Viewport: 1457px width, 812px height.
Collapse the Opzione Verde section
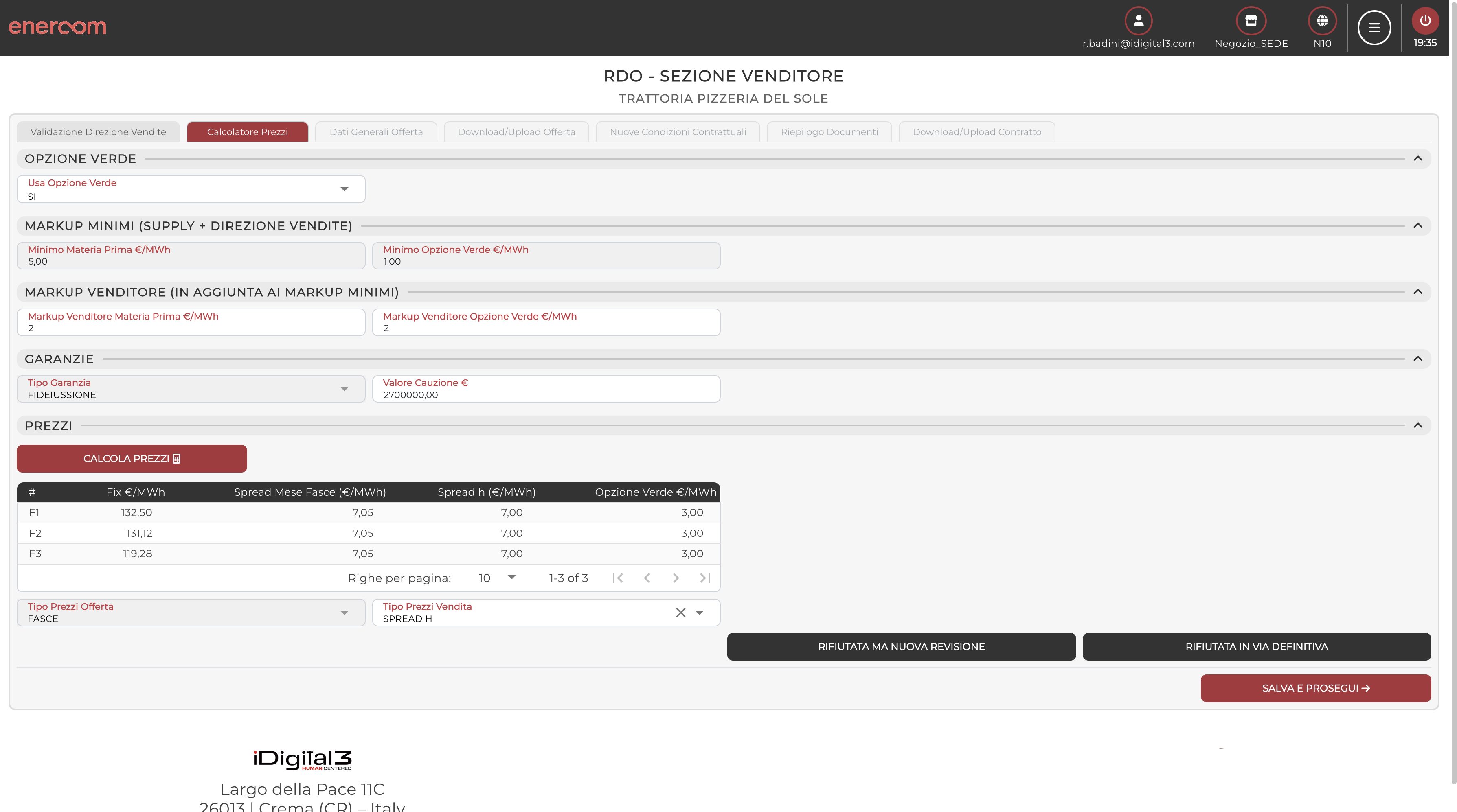point(1418,158)
